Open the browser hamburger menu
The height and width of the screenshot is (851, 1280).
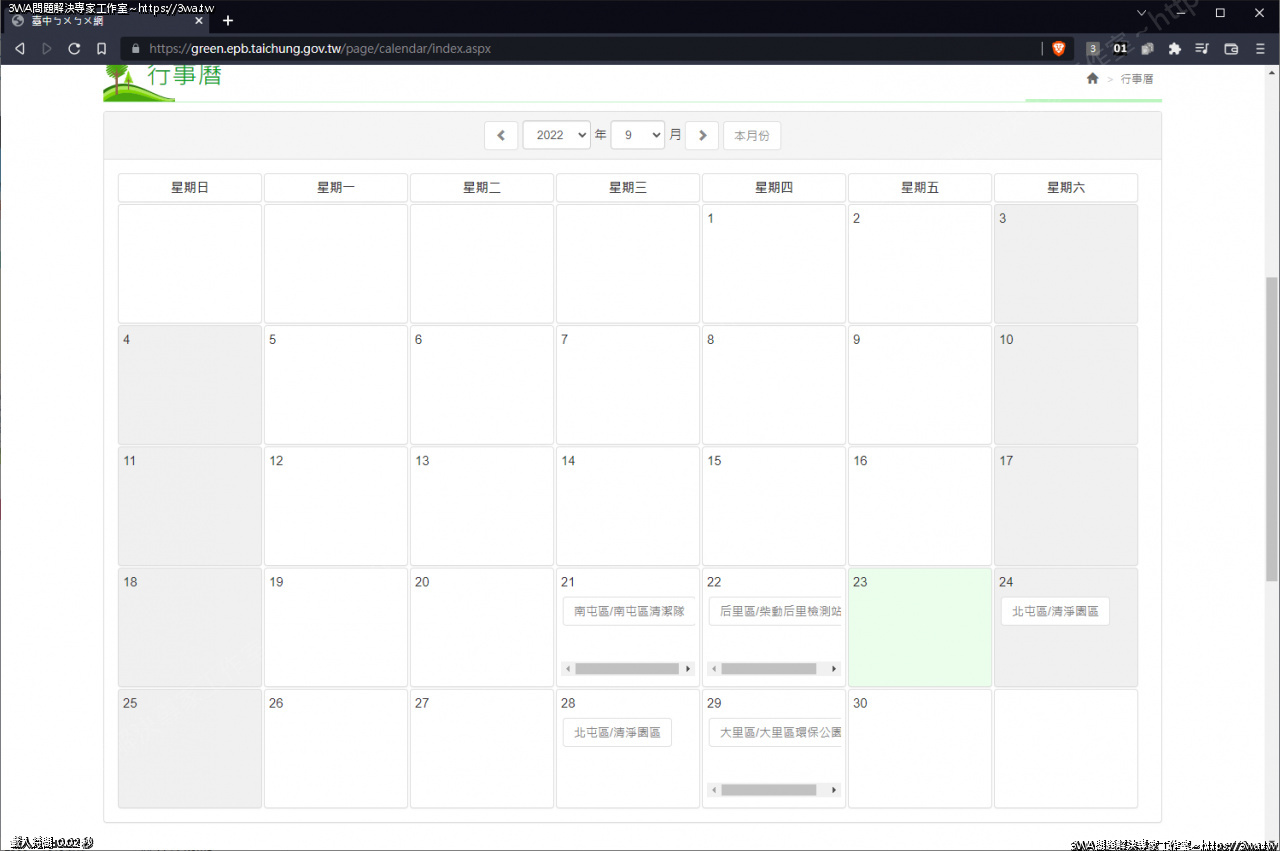1260,48
